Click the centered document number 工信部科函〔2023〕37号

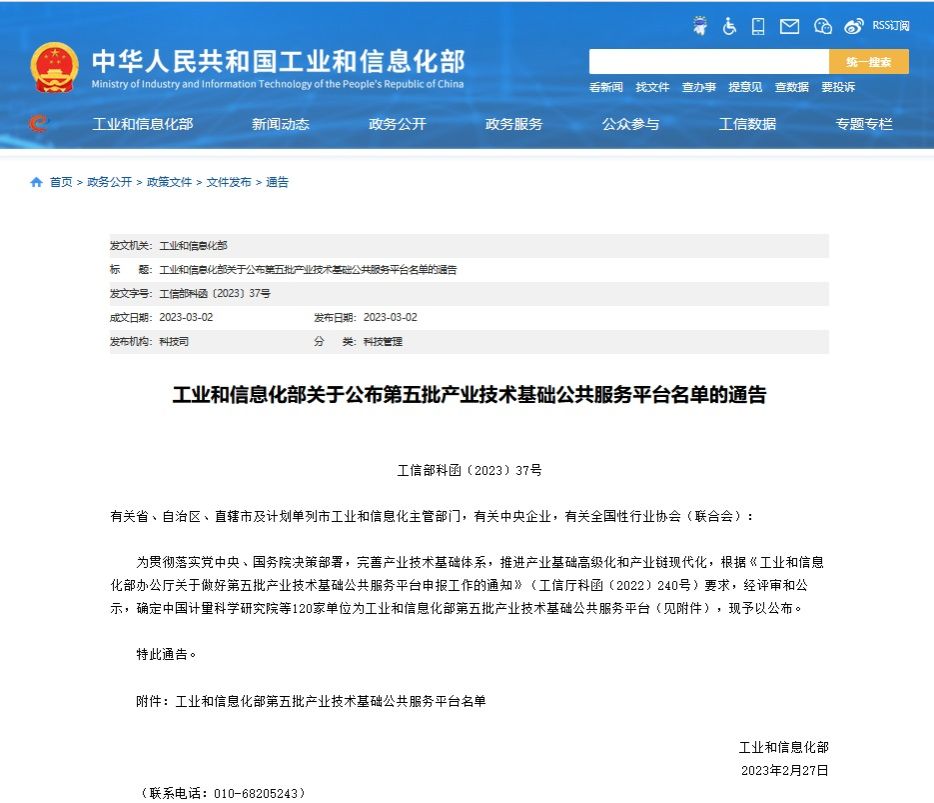click(469, 471)
